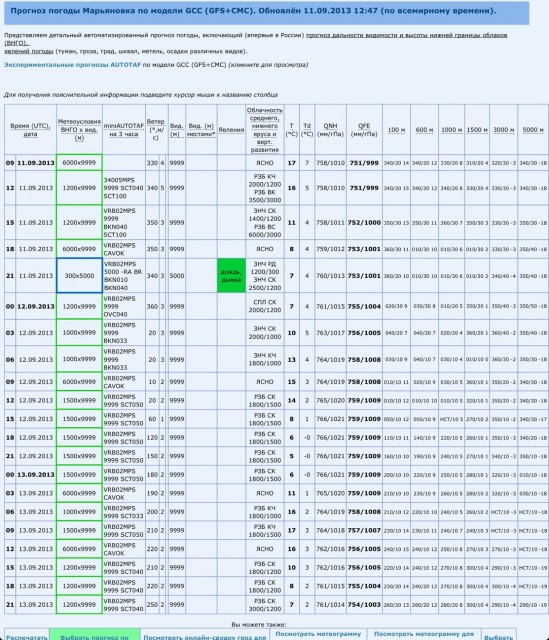The image size is (549, 640).
Task: Click the 'T (°C)' column header
Action: point(291,130)
